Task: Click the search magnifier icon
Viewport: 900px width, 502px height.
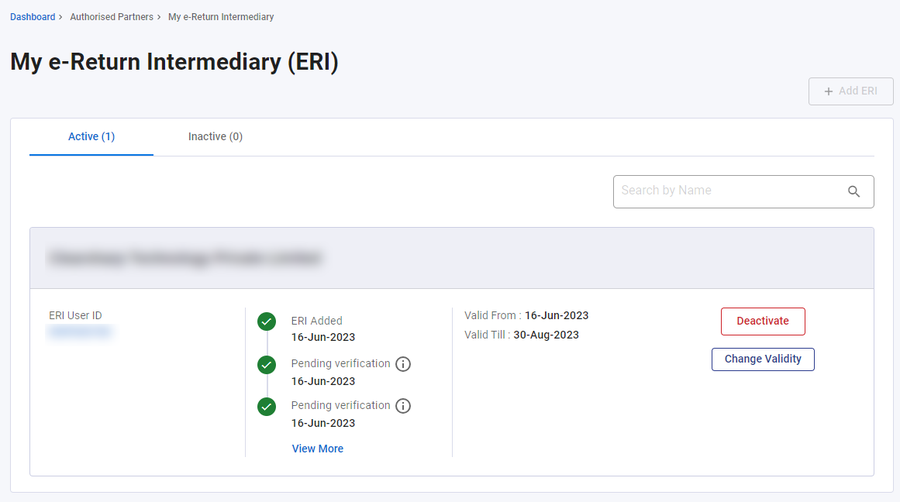Action: (854, 192)
